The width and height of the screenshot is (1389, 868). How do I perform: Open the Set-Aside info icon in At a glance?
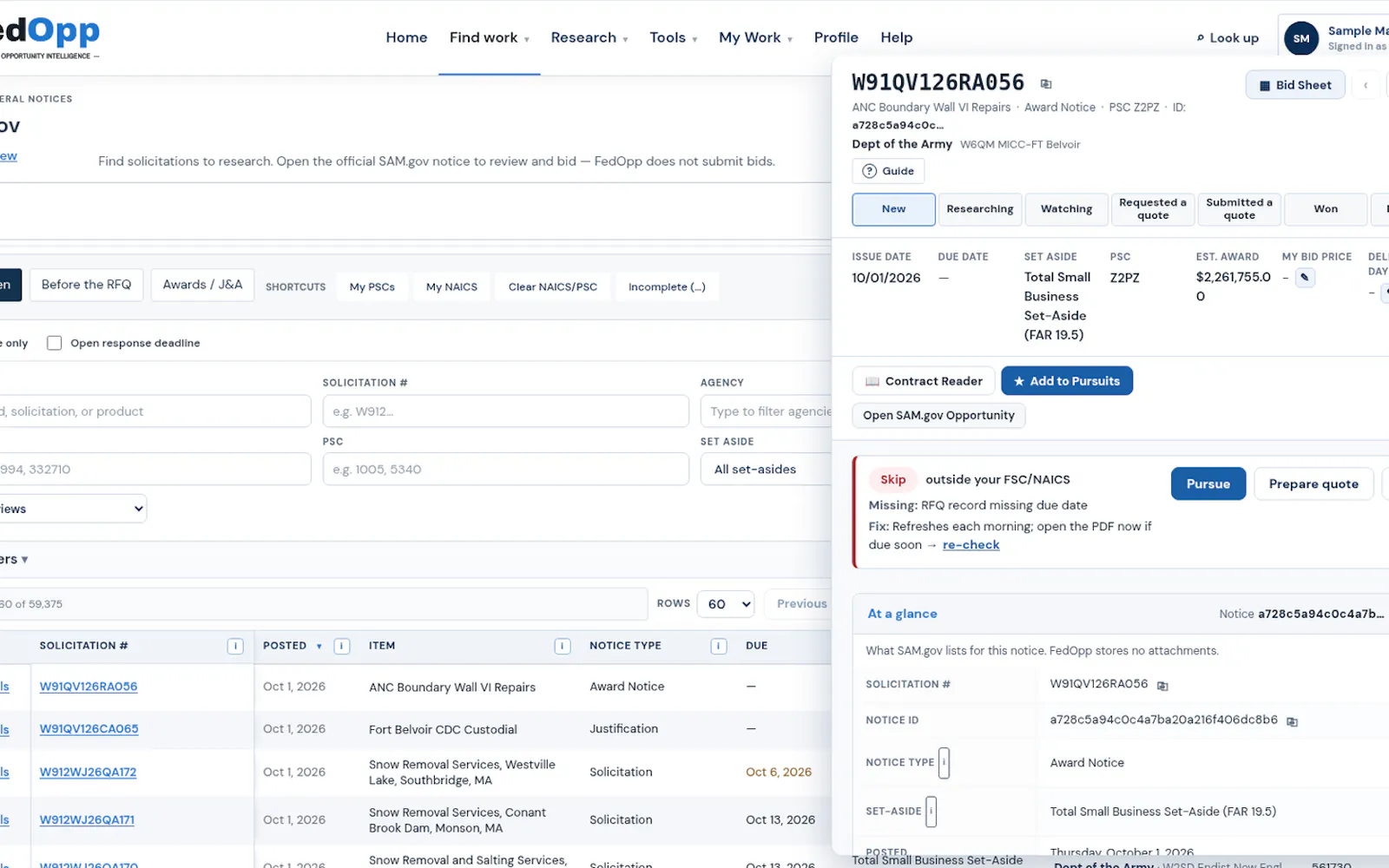click(x=931, y=812)
